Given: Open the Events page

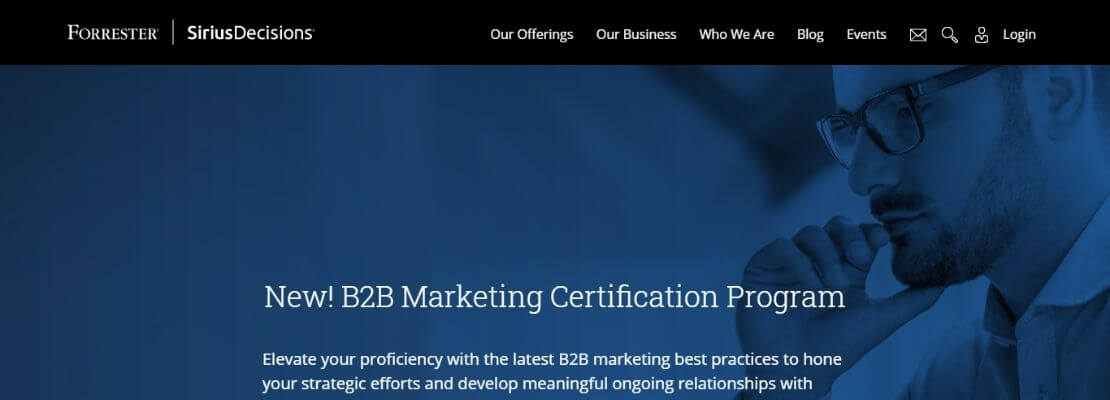Looking at the screenshot, I should (866, 34).
